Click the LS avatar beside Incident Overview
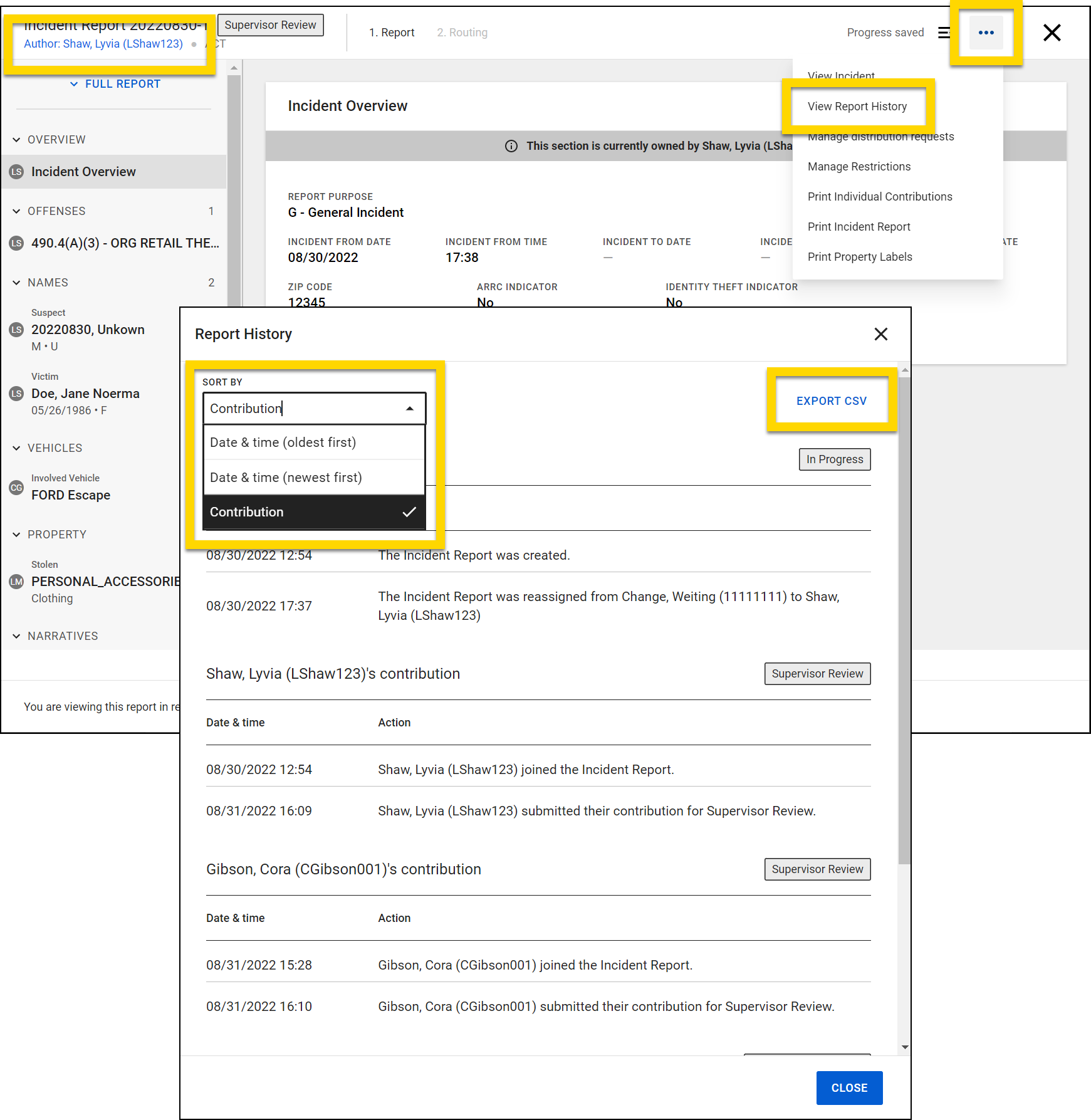Image resolution: width=1091 pixels, height=1120 pixels. tap(16, 171)
